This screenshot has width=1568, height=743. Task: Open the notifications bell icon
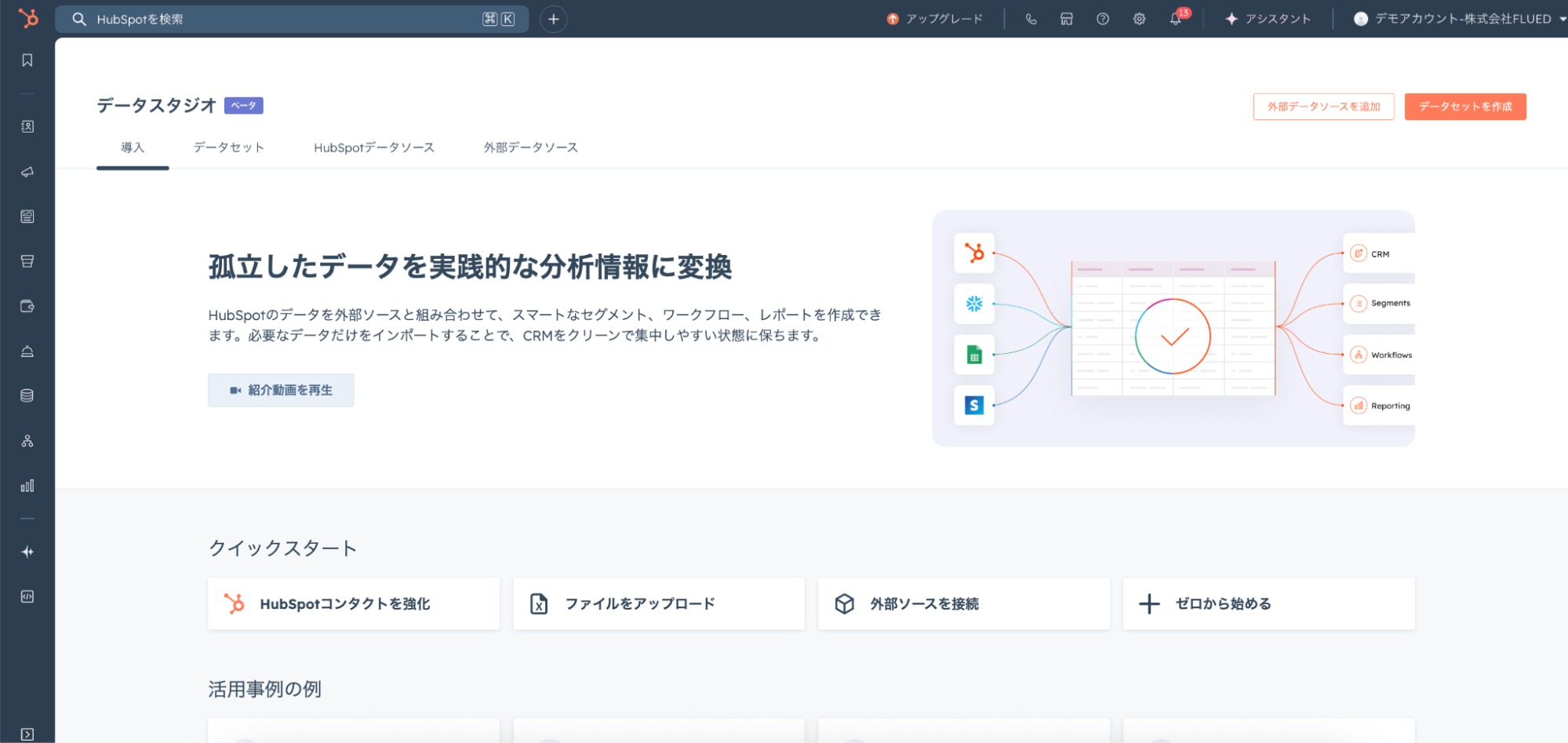coord(1175,19)
